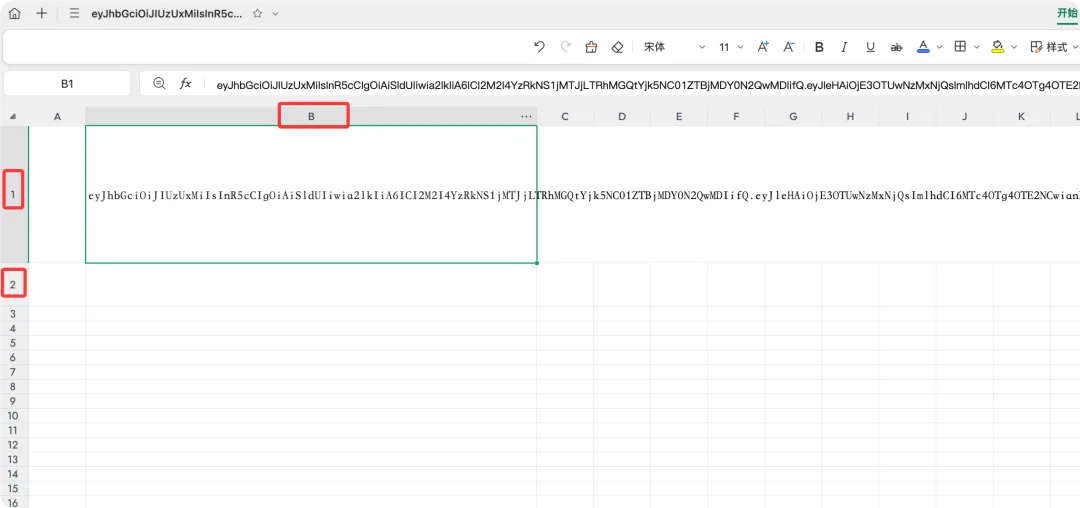Open the font size 11 dropdown
The width and height of the screenshot is (1080, 508).
(x=731, y=47)
